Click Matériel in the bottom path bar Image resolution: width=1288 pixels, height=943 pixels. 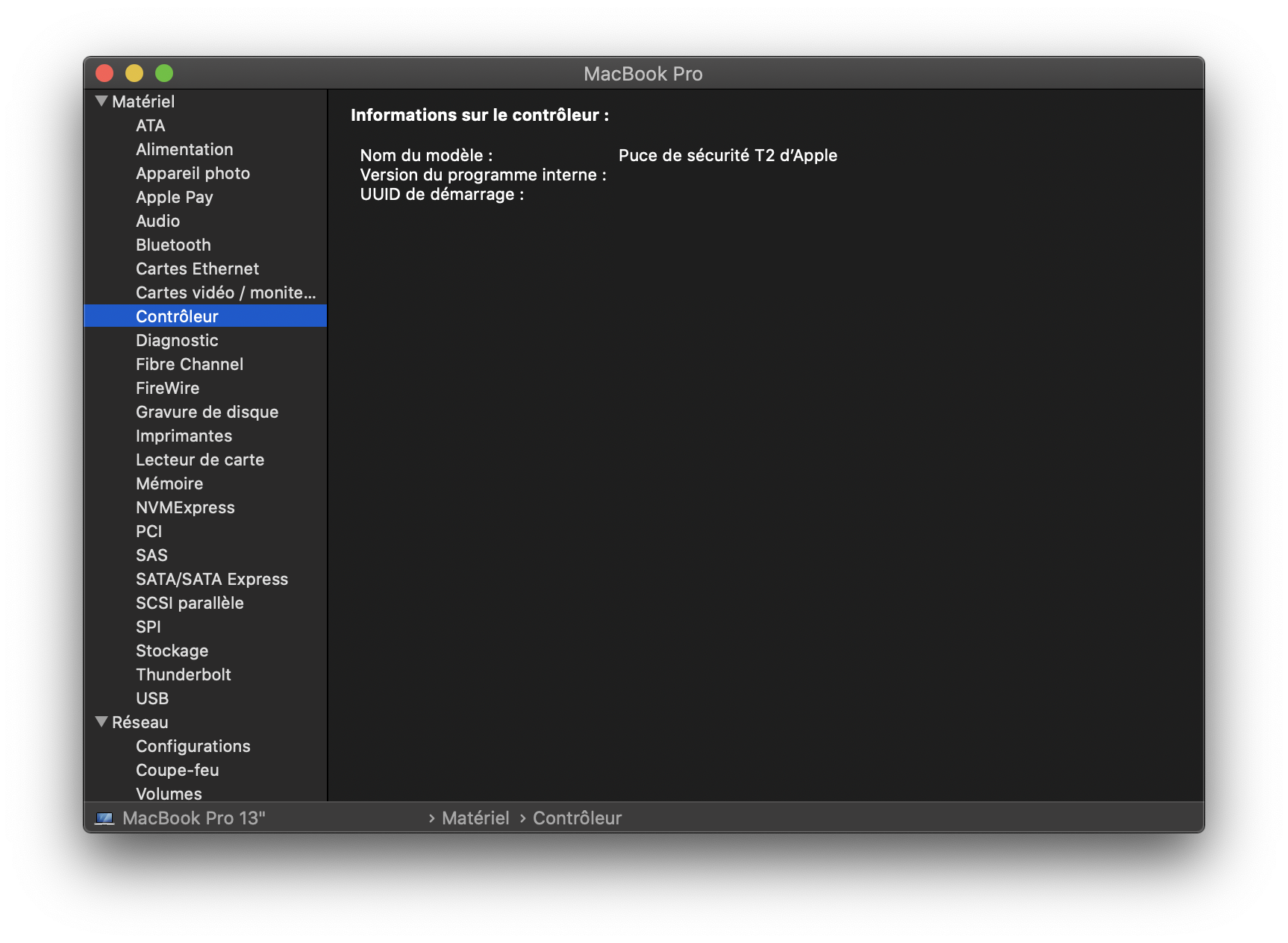(475, 818)
